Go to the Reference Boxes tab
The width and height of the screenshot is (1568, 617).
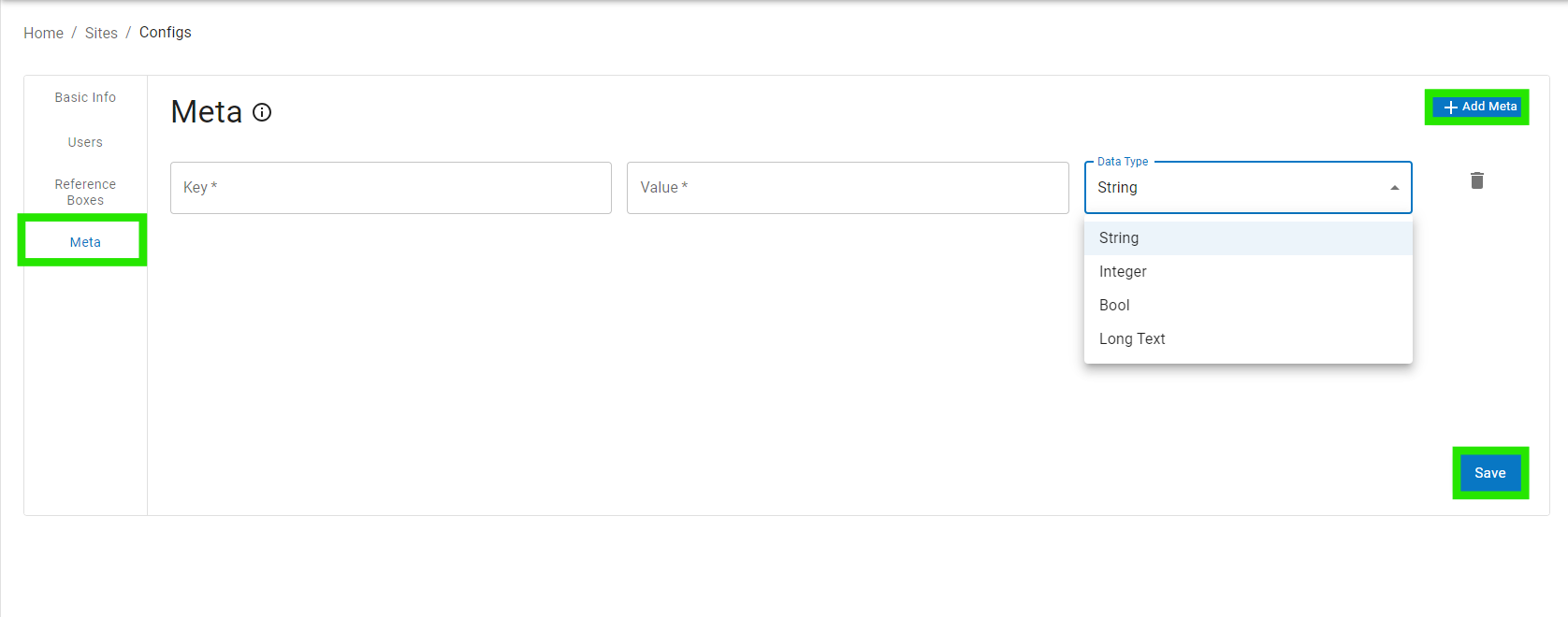85,192
